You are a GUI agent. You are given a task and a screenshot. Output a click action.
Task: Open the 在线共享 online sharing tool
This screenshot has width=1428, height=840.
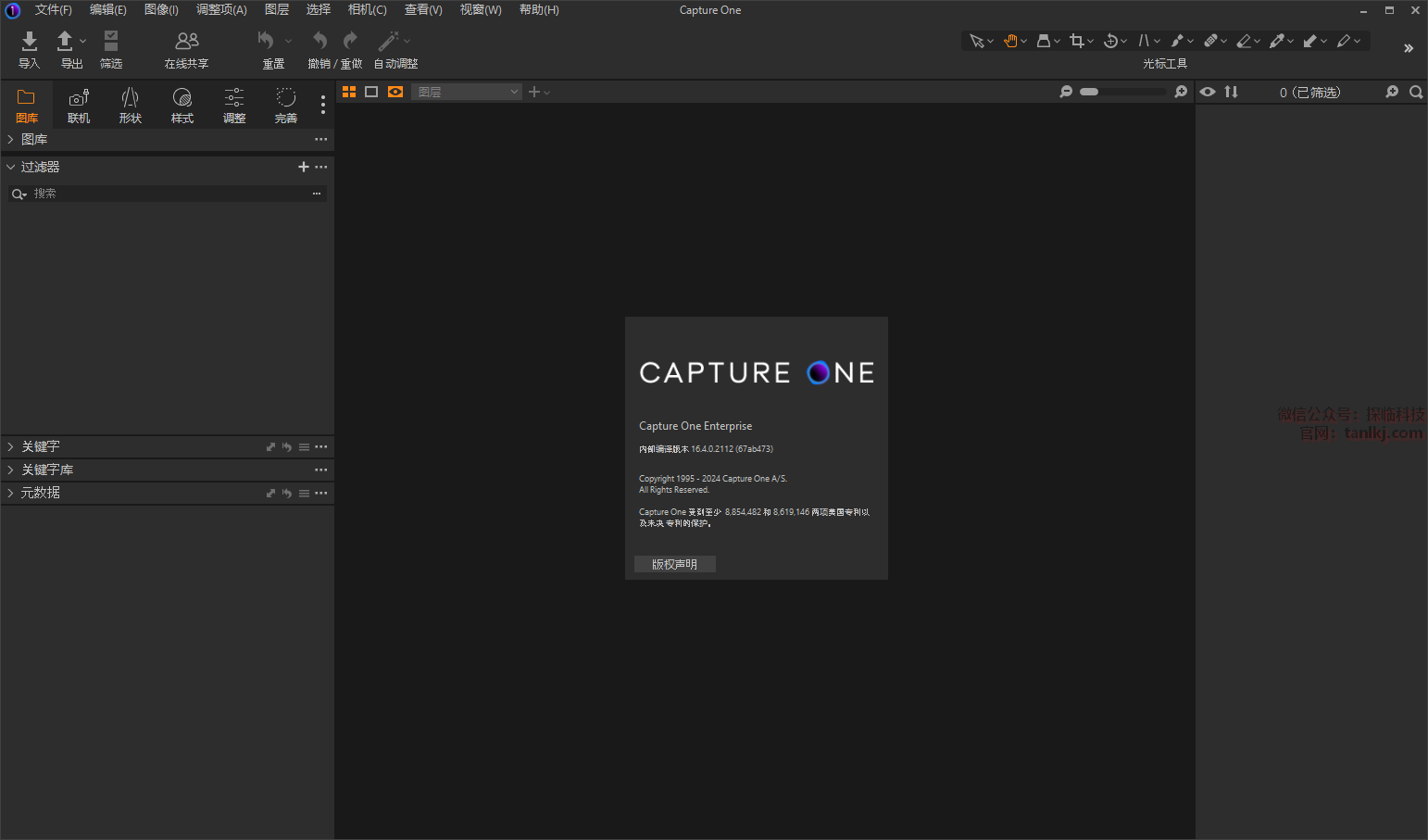point(186,42)
